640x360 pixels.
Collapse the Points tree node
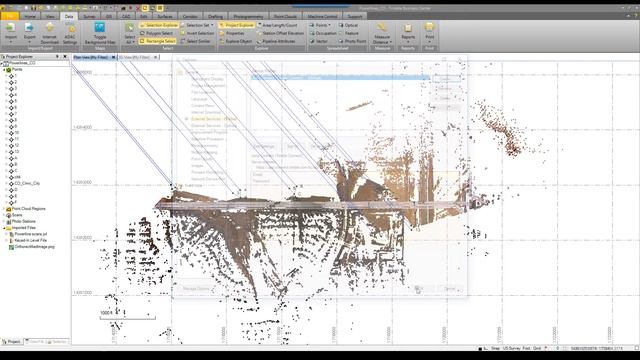point(4,70)
